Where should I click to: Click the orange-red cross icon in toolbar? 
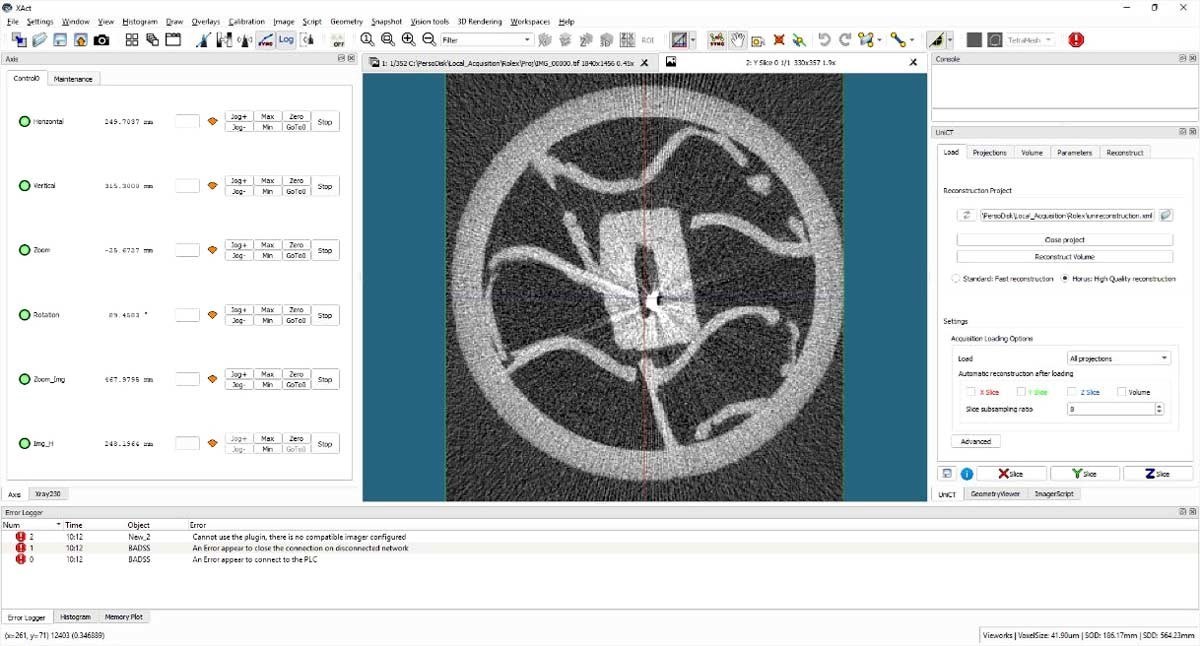(779, 40)
